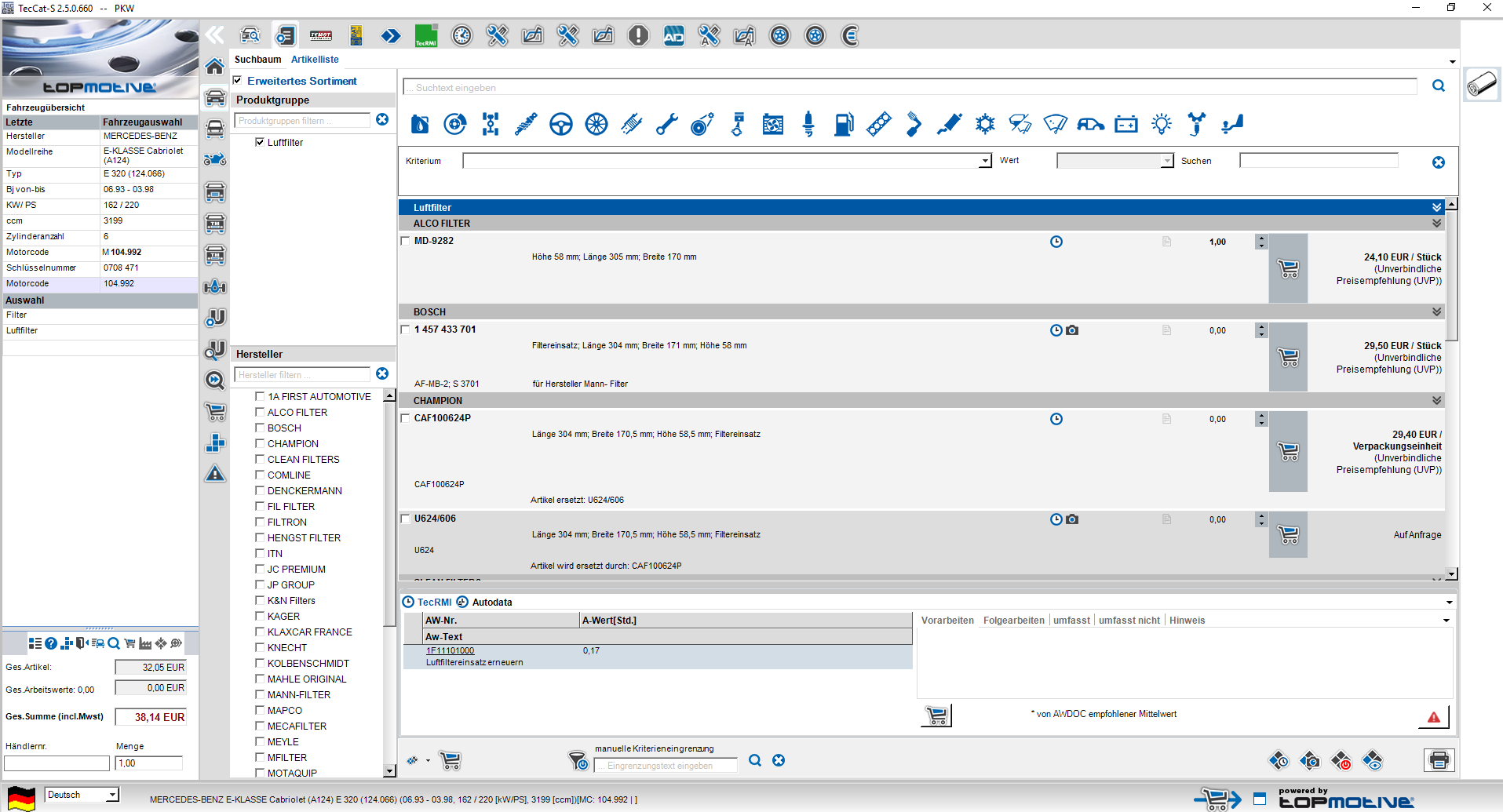The image size is (1503, 812).
Task: Switch to the Artikelliste tab
Action: (315, 60)
